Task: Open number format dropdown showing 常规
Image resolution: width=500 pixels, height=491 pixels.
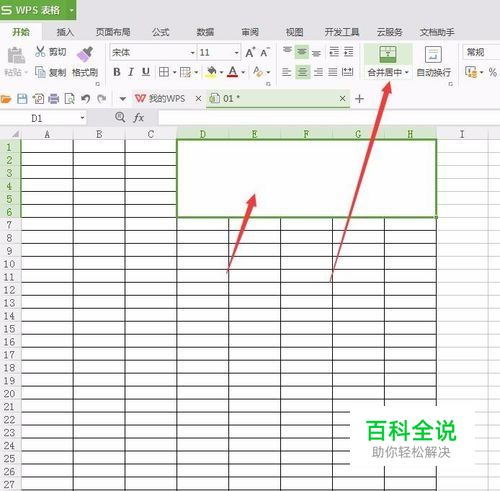Action: click(x=481, y=52)
